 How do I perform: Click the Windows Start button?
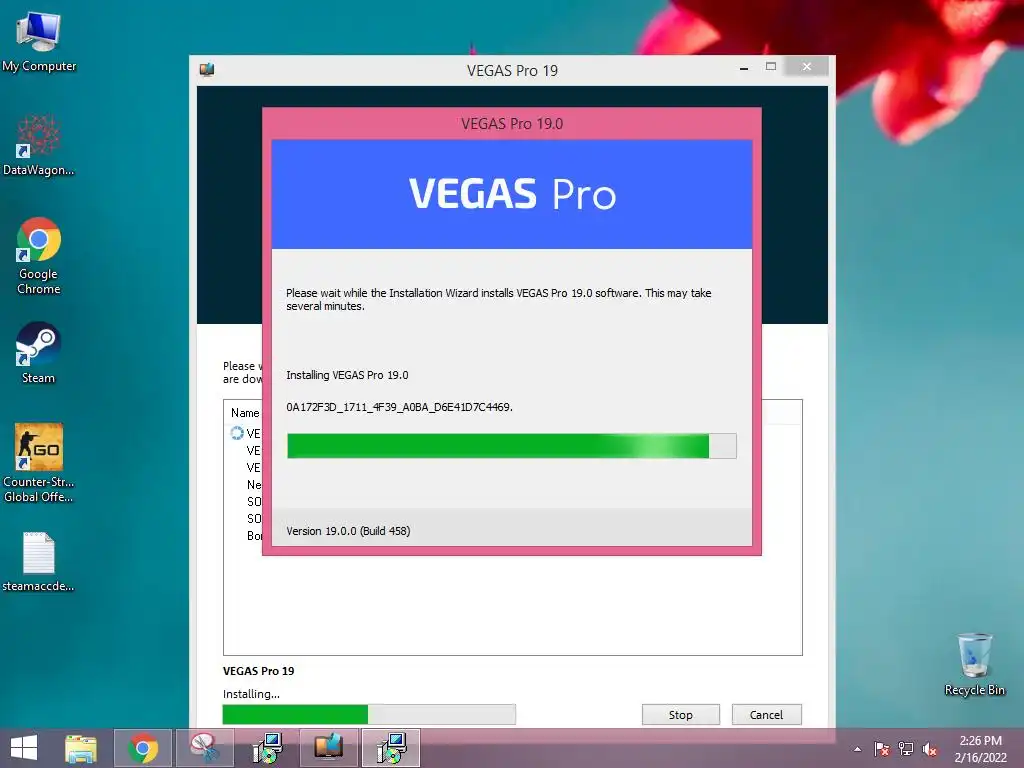click(24, 748)
